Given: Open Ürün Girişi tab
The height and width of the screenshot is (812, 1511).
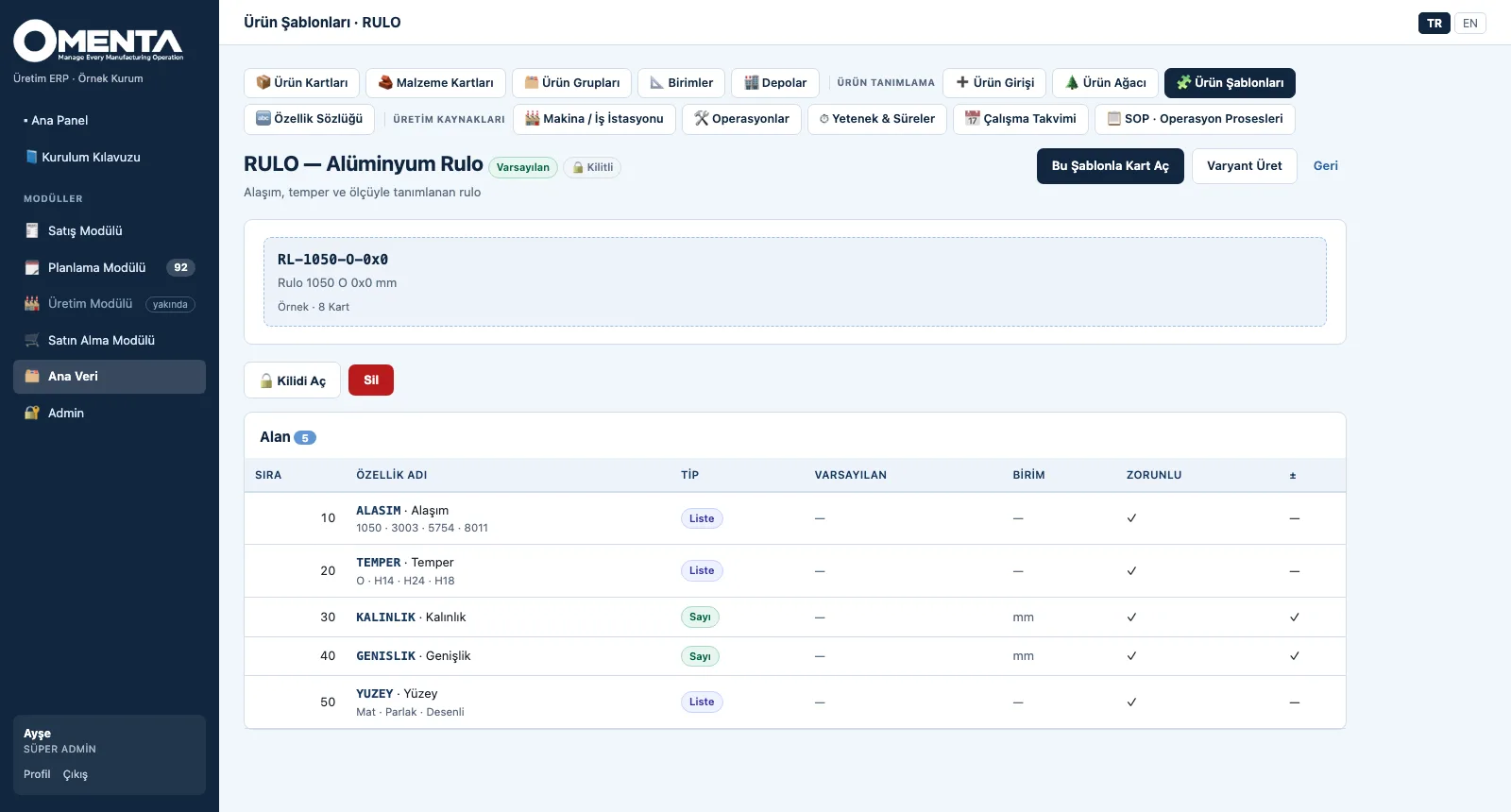Looking at the screenshot, I should click(x=994, y=83).
